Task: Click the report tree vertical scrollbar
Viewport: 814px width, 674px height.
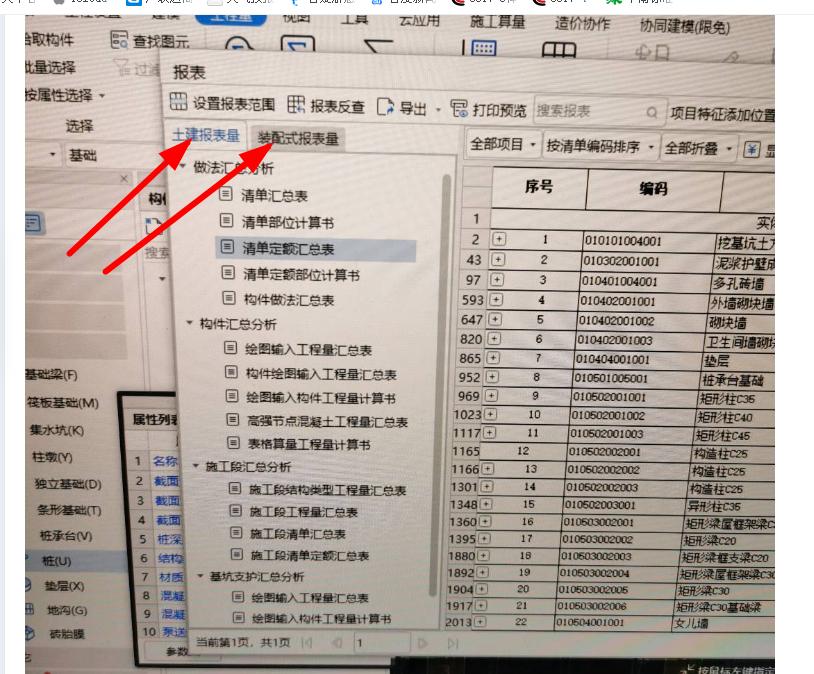Action: 441,384
